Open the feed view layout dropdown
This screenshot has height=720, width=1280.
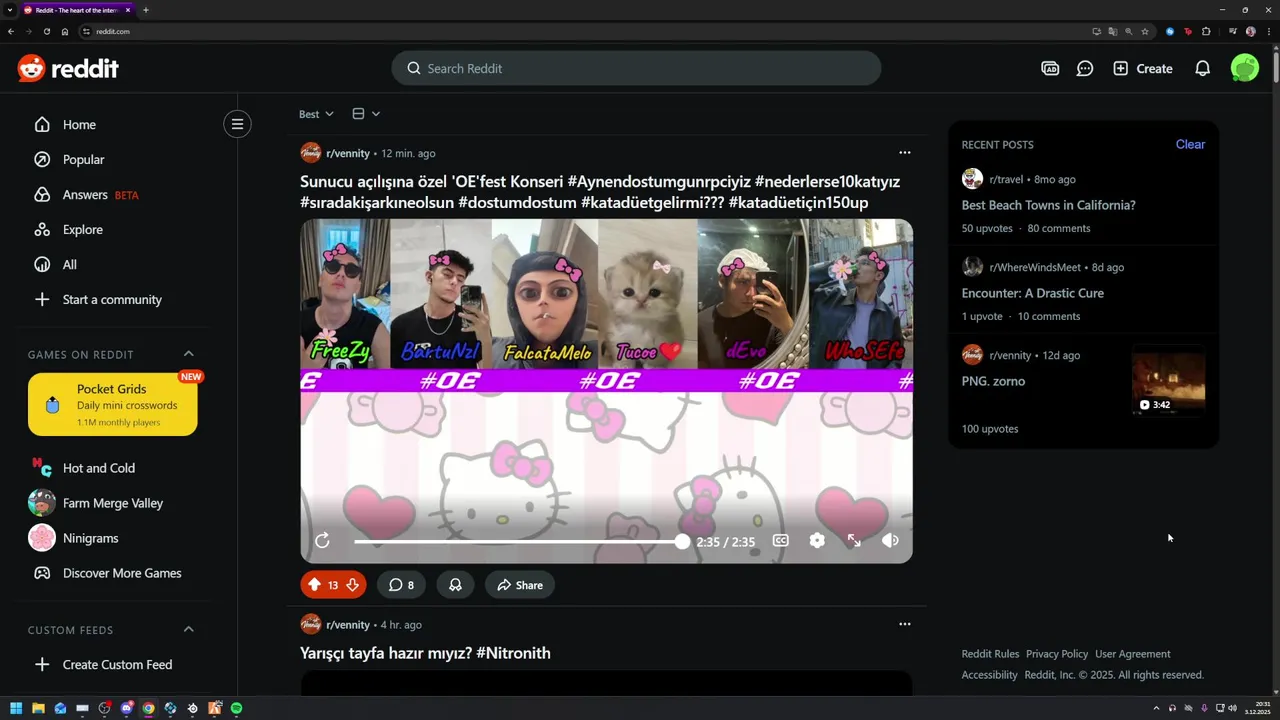coord(366,114)
